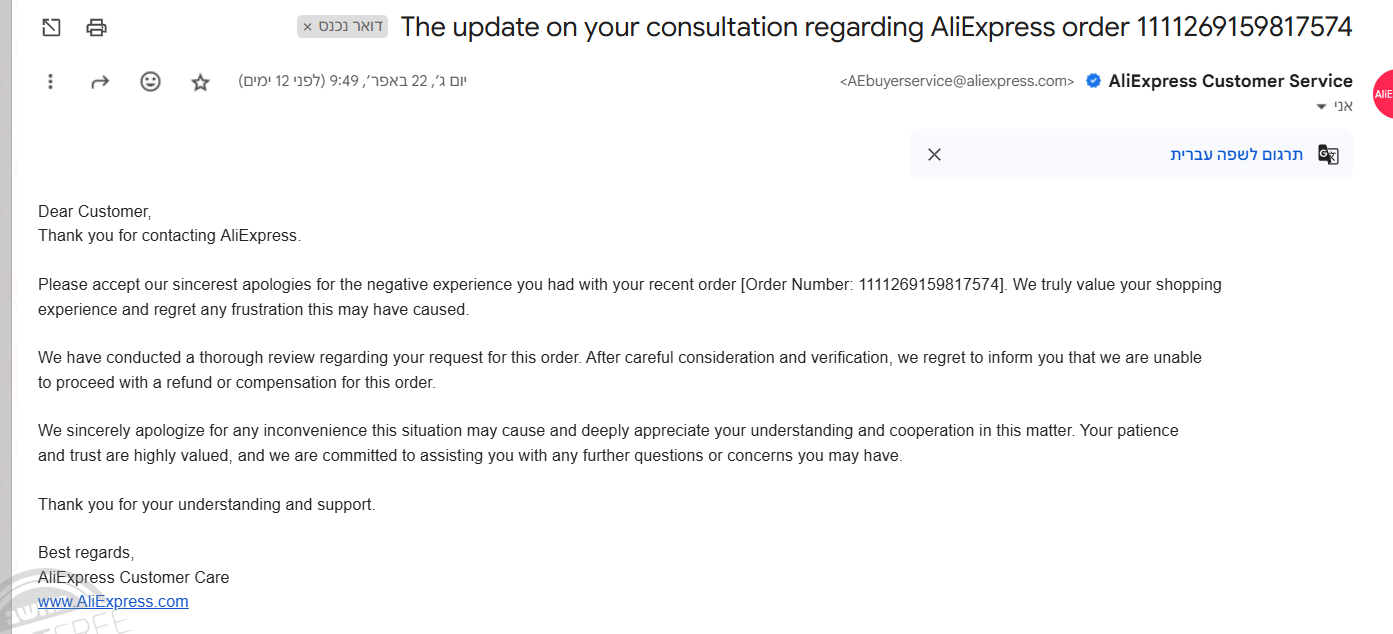Click sender name AliExpress Customer Service
Image resolution: width=1393 pixels, height=634 pixels.
1230,81
